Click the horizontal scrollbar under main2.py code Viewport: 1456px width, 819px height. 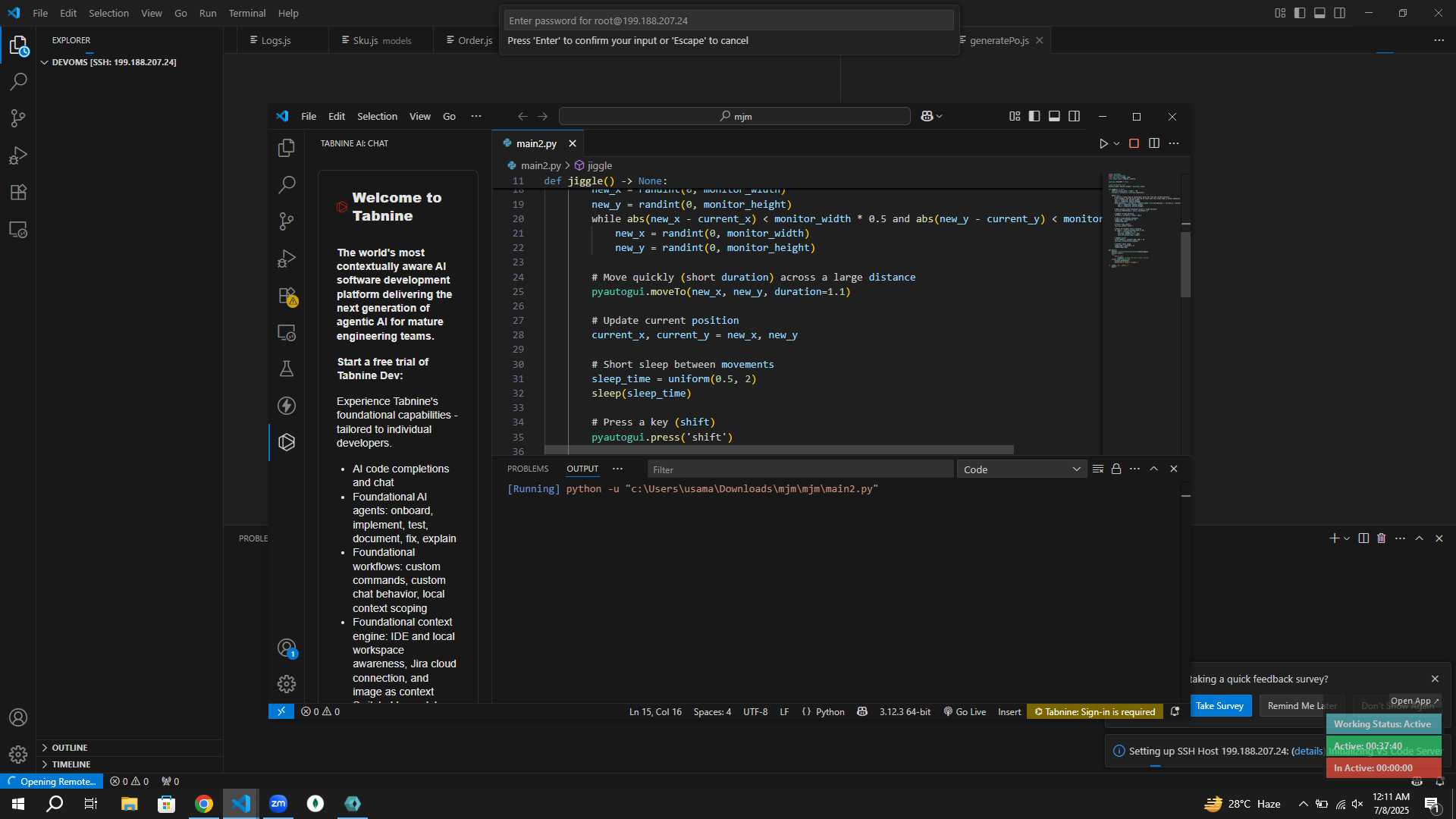(x=779, y=450)
